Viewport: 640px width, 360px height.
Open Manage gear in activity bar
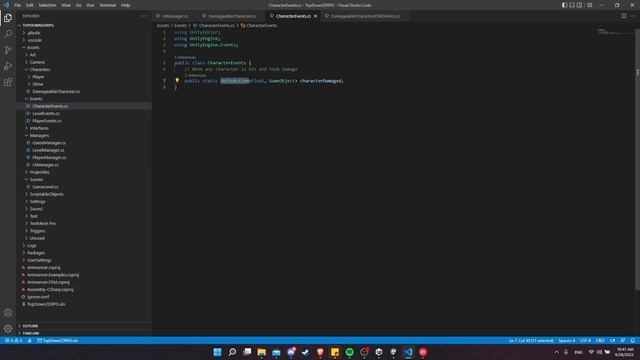coord(8,329)
